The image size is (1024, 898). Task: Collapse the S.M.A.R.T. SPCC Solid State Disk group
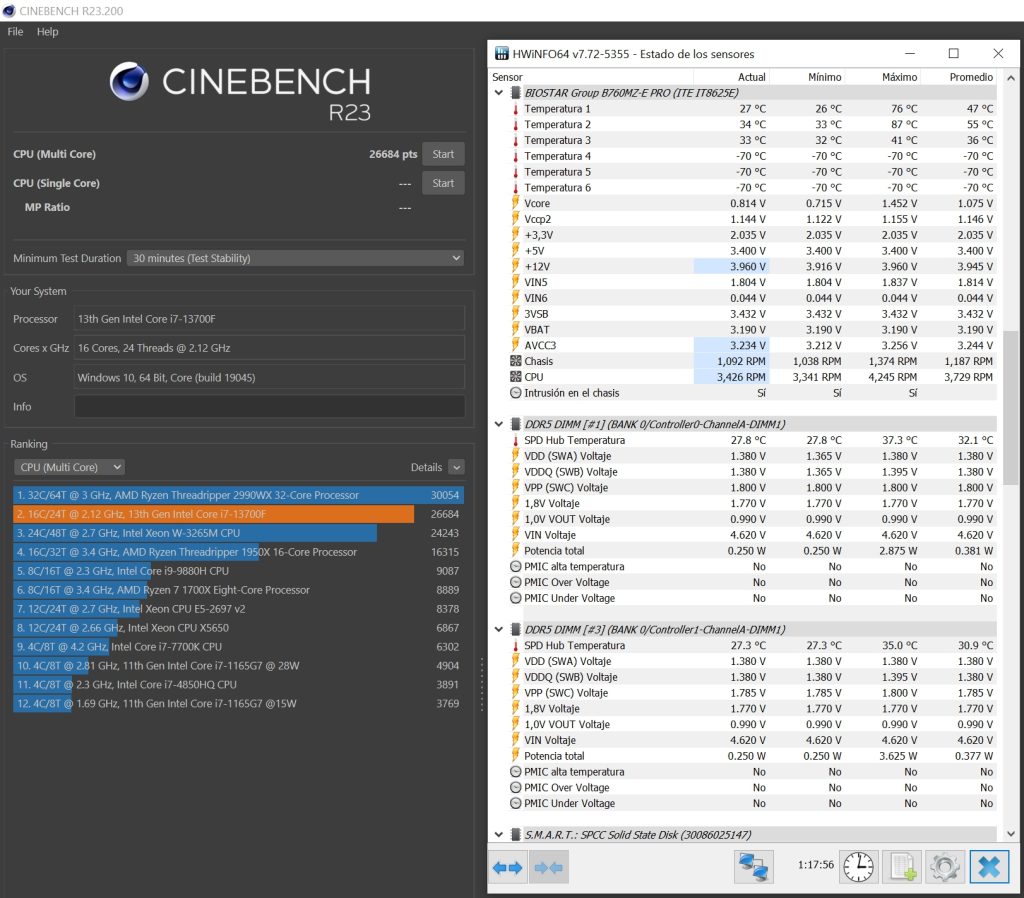click(499, 834)
